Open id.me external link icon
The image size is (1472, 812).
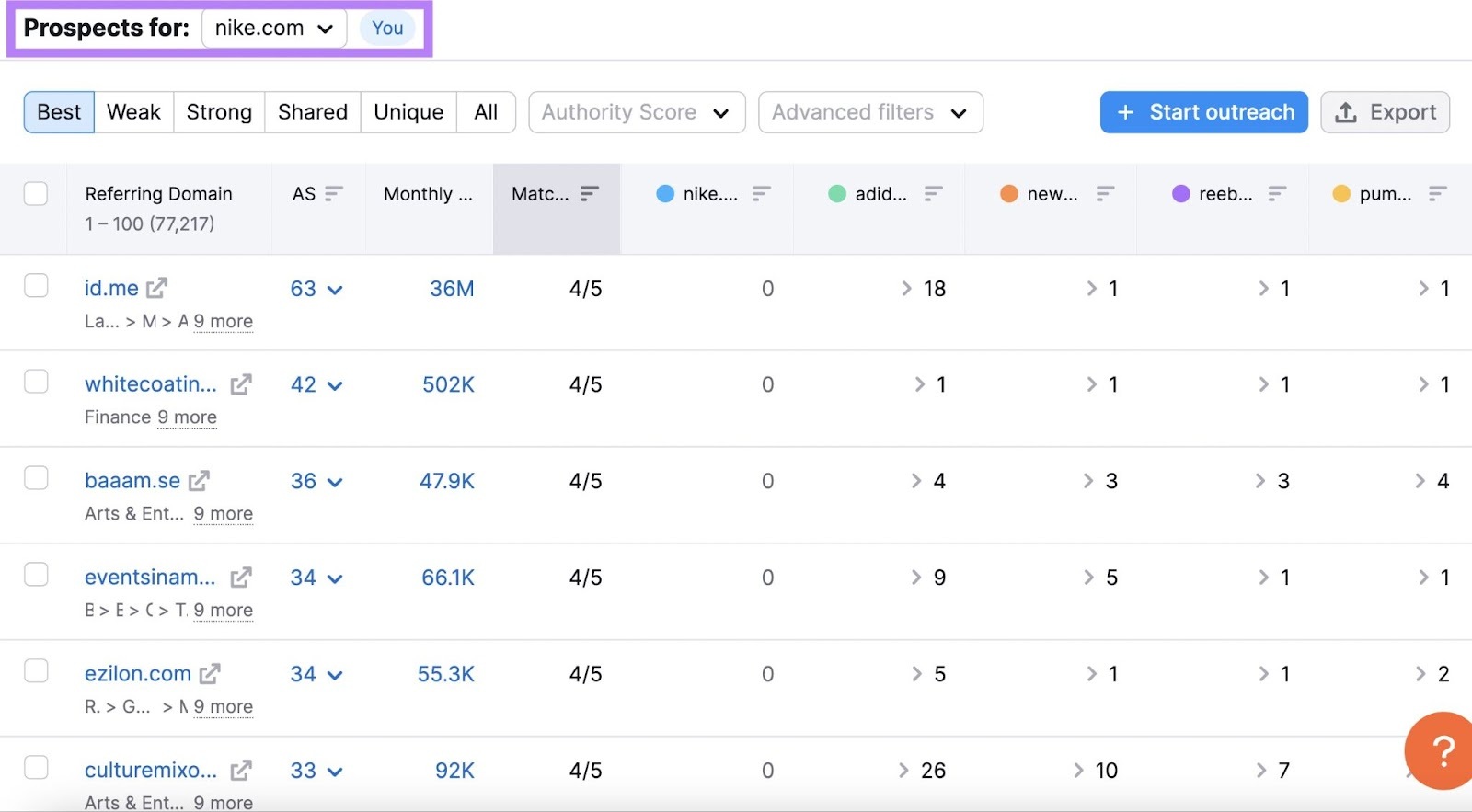[x=157, y=288]
